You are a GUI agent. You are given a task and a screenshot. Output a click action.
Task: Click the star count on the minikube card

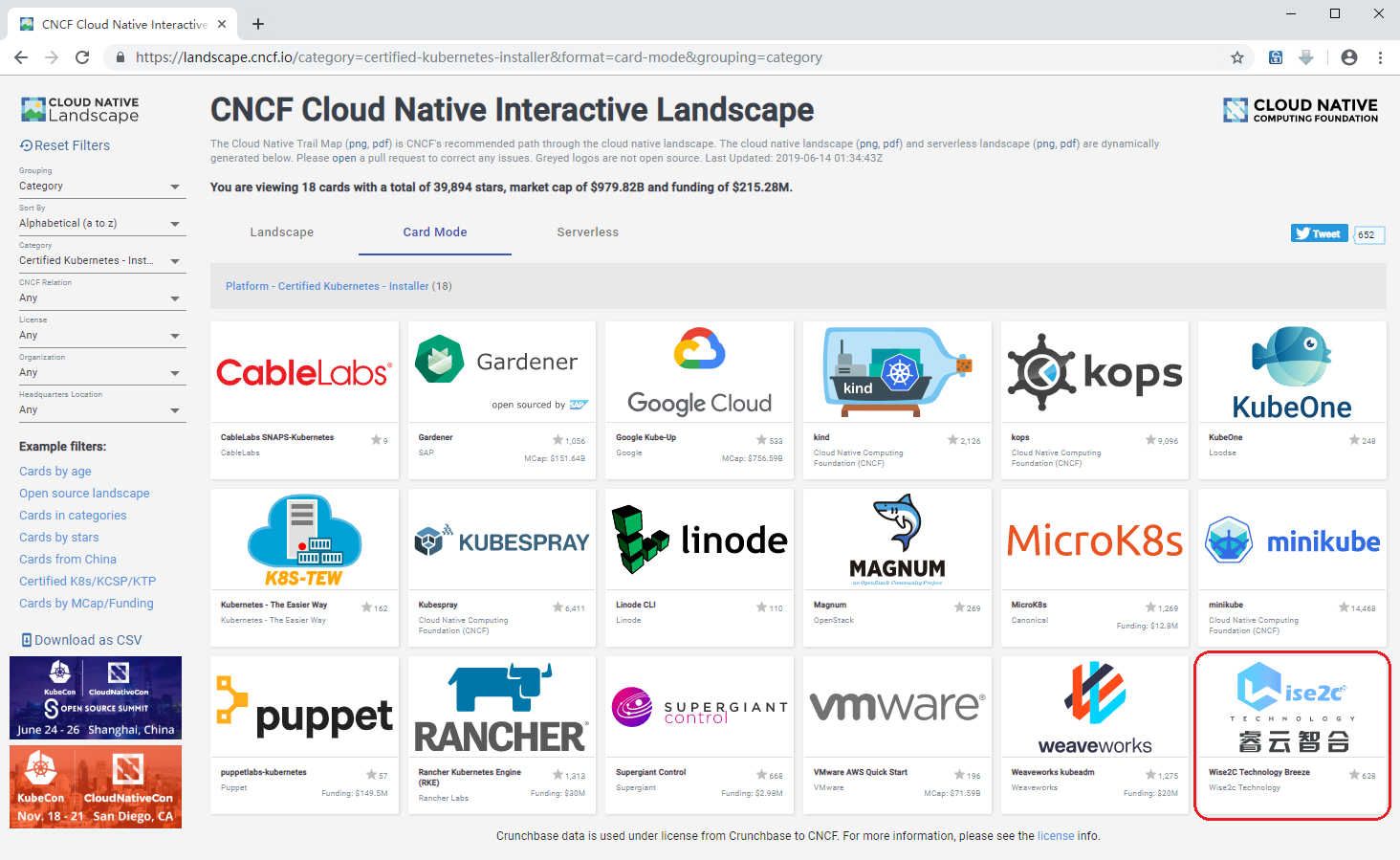1357,608
